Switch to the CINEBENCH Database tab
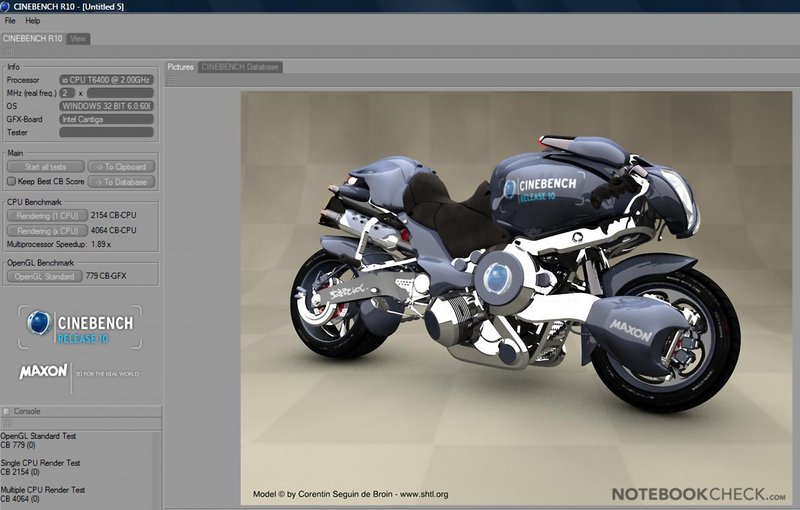 240,67
